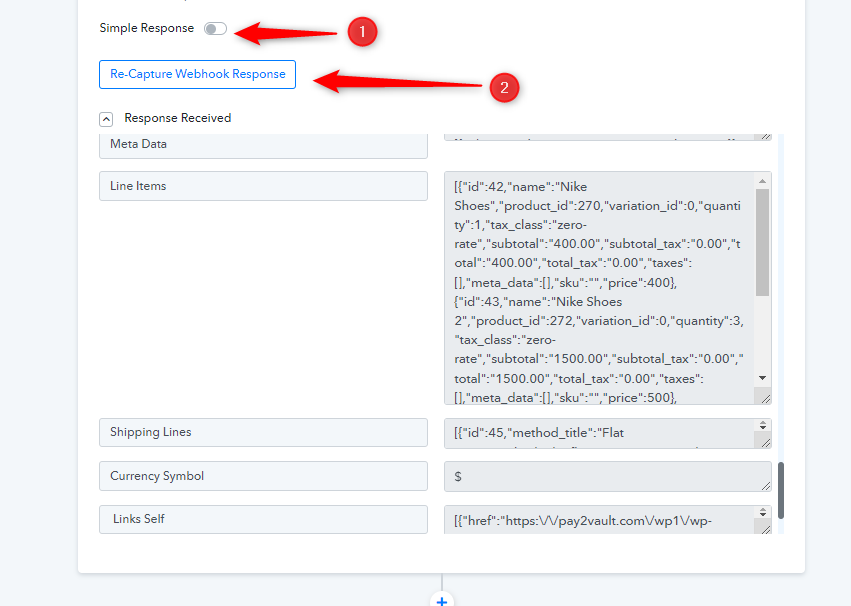Screen dimensions: 851x606
Task: Click the Currency Symbol value showing $
Action: click(x=598, y=477)
